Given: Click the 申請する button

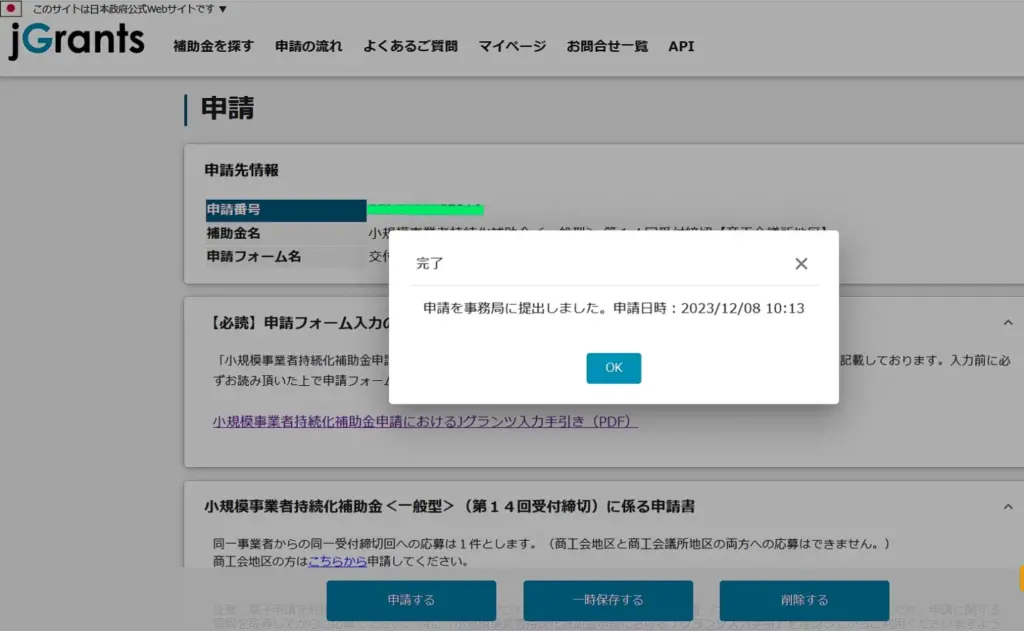Looking at the screenshot, I should (x=411, y=600).
